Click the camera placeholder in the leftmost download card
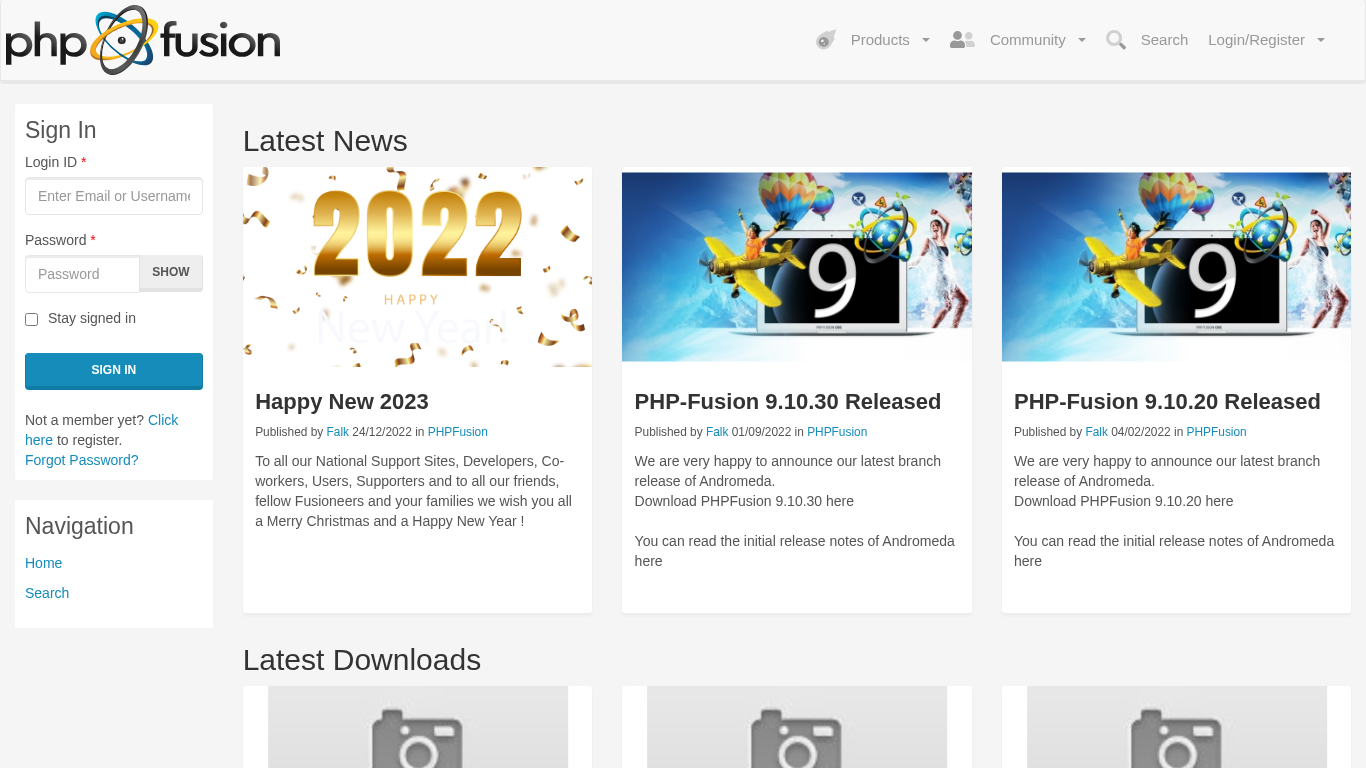 point(418,727)
